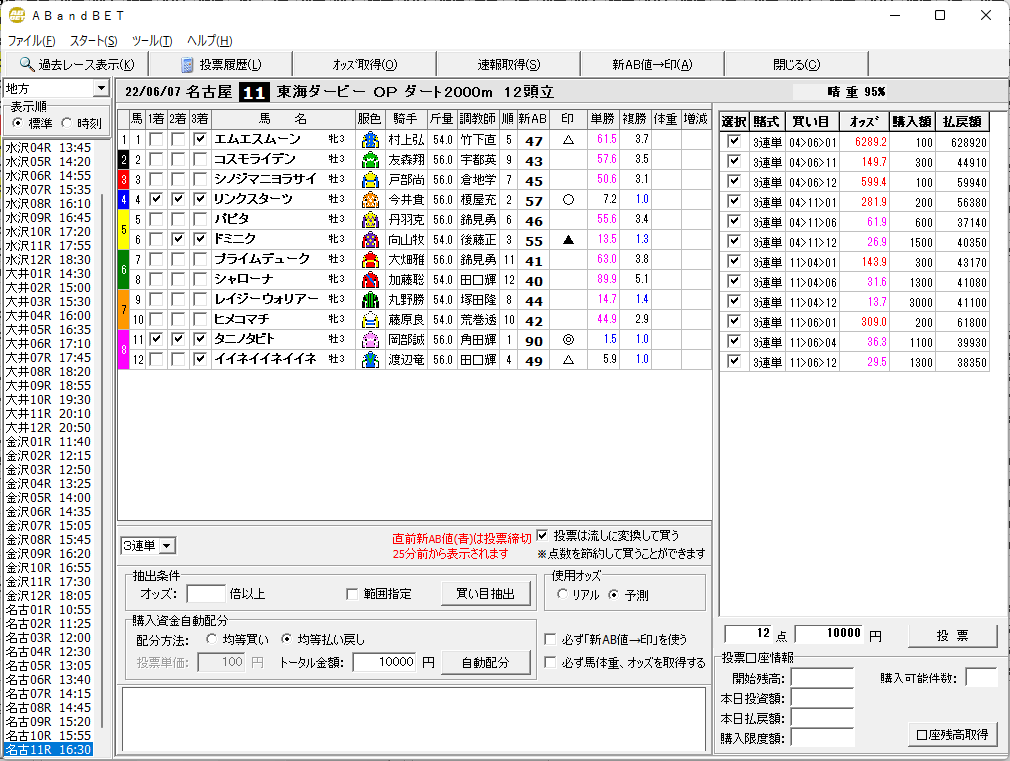Click 新AB column header
Screen dimensions: 1010x761
pyautogui.click(x=533, y=119)
